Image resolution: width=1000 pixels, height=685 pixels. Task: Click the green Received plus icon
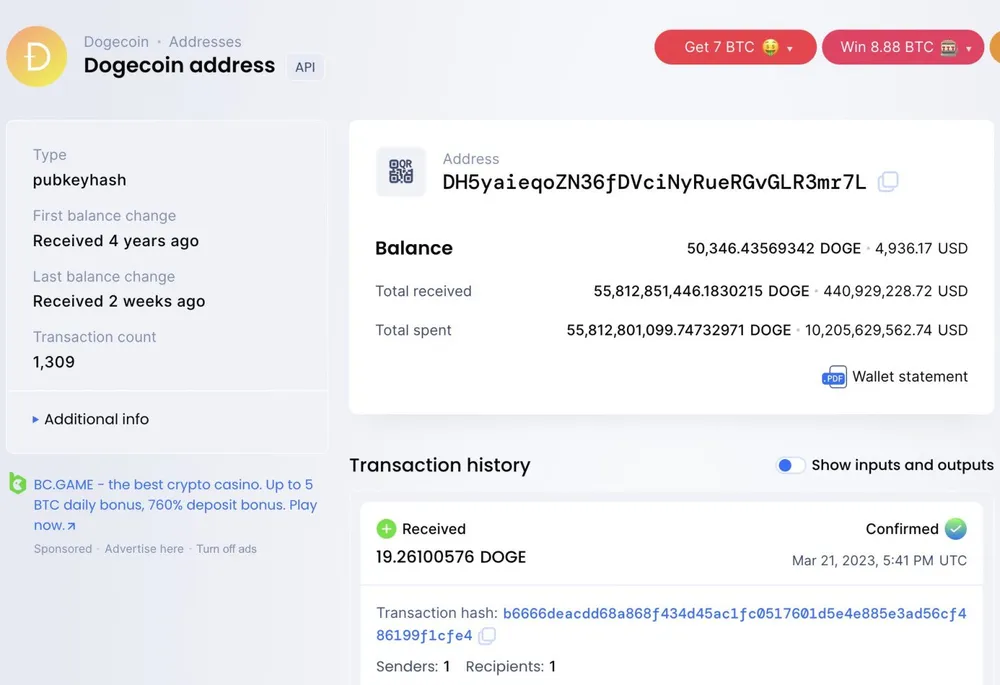pyautogui.click(x=386, y=529)
